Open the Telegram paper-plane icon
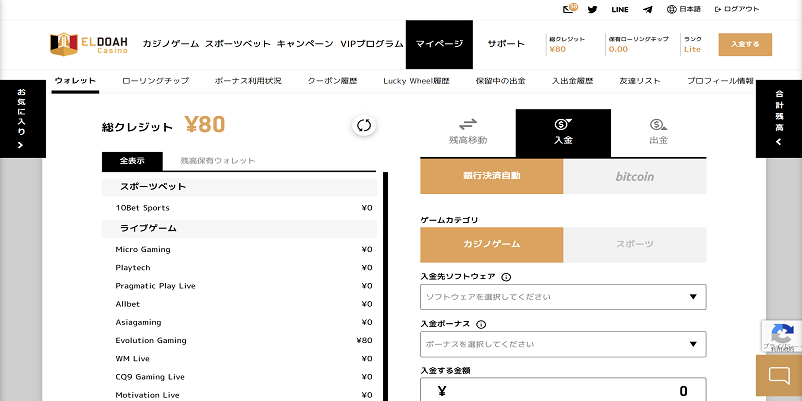 point(648,9)
